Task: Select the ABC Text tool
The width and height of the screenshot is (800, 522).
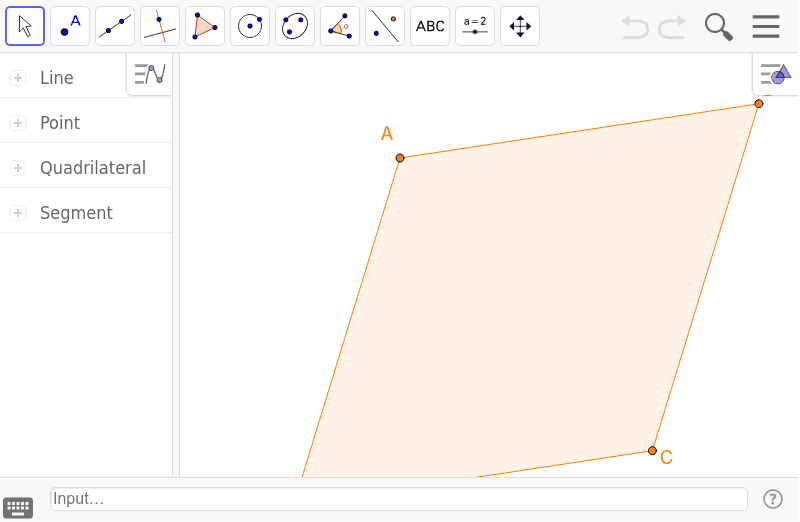Action: (x=430, y=26)
